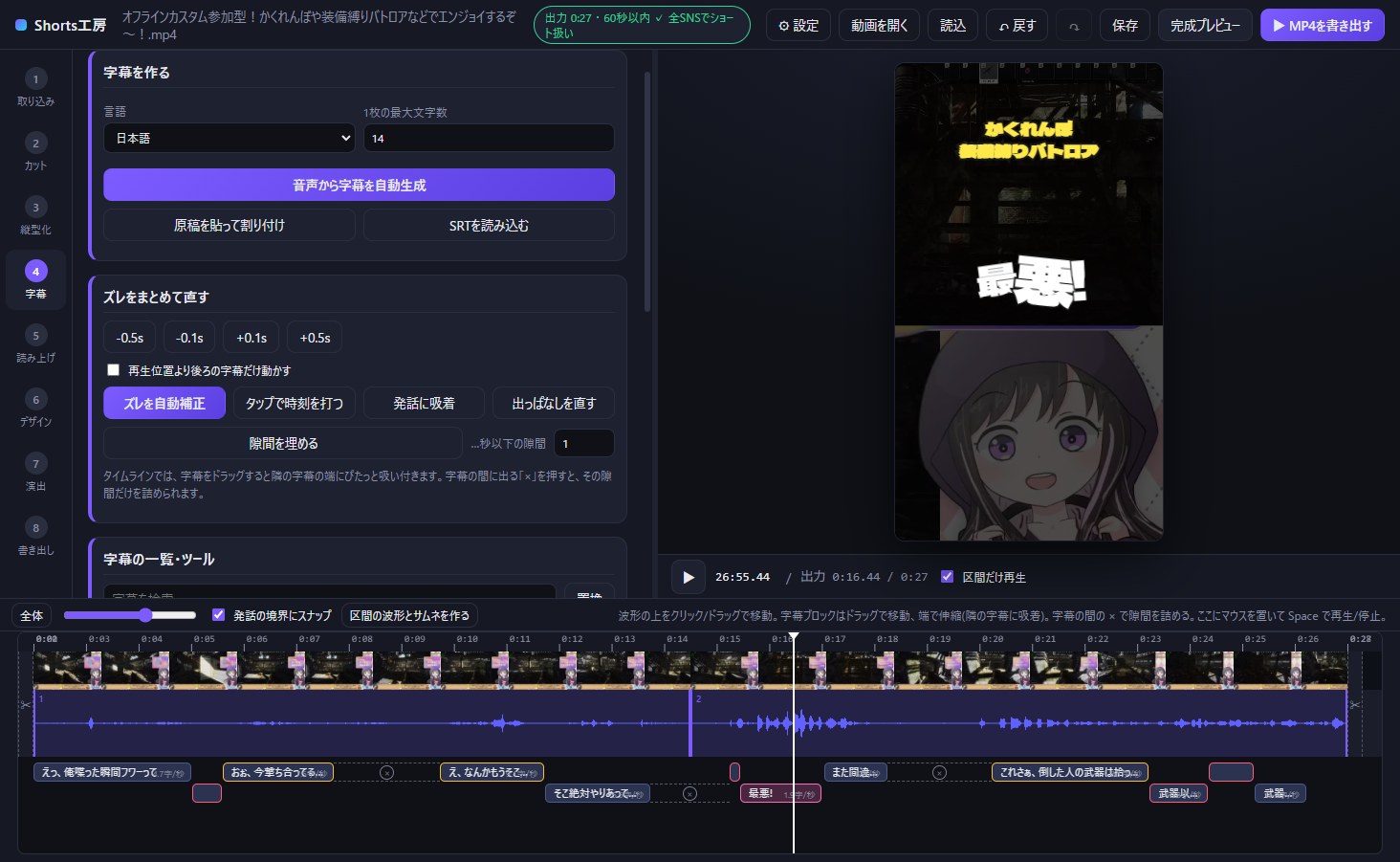This screenshot has width=1400, height=862.
Task: Shift subtitles by +0.1s
Action: (252, 338)
